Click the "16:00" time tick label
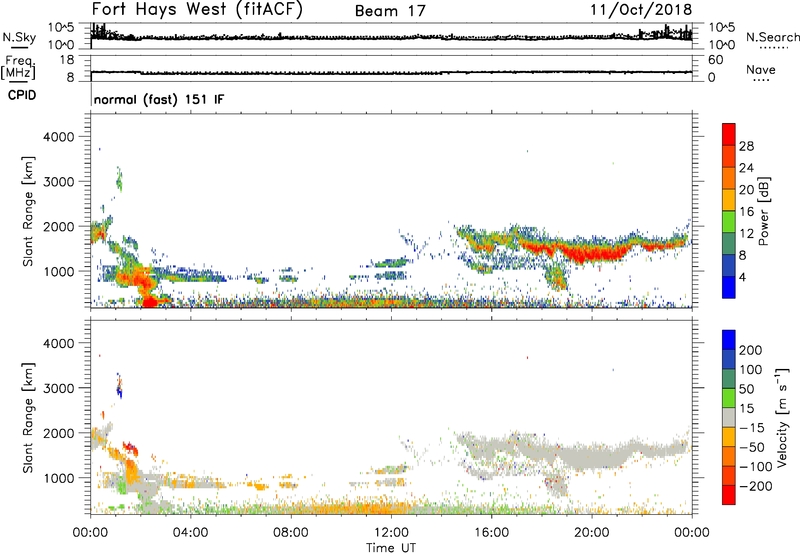This screenshot has width=800, height=554. (491, 533)
